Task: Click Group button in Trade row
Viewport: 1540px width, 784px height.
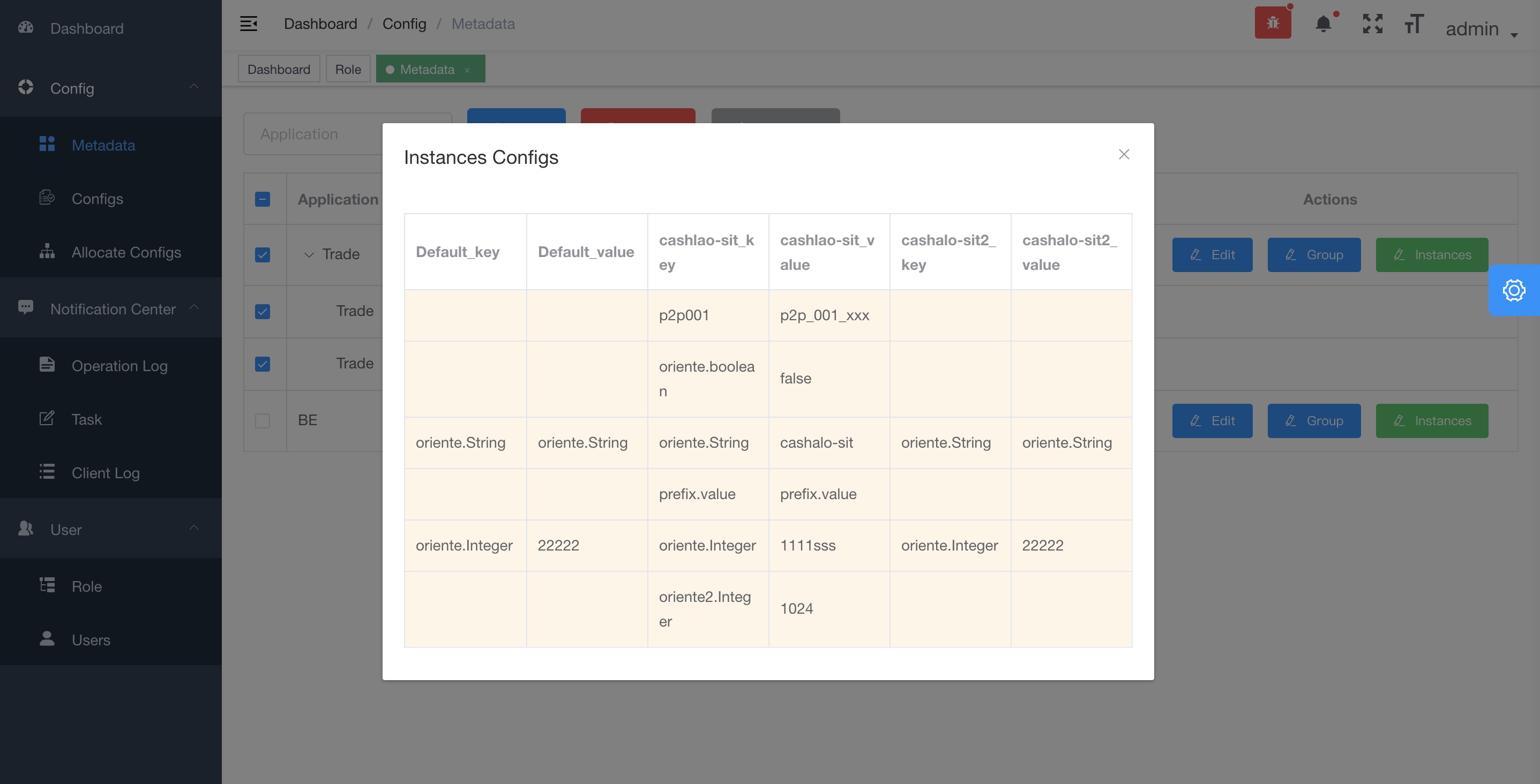Action: 1313,254
